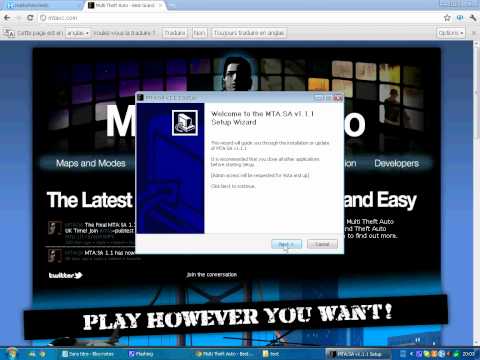Close the Multi Theft Auto tab
Viewport: 480px width, 360px height.
(x=161, y=5)
